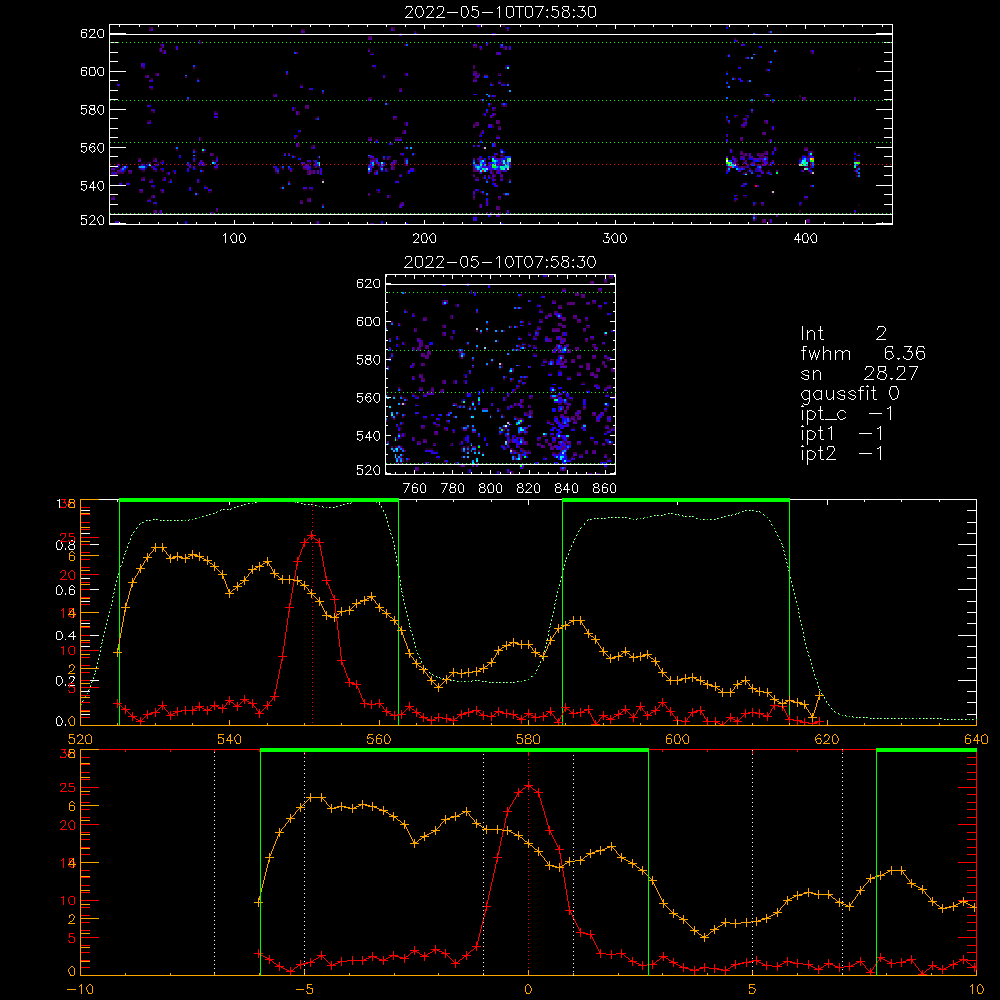Select the 'ipt2 -1' readout line
The height and width of the screenshot is (1000, 1000).
(842, 453)
